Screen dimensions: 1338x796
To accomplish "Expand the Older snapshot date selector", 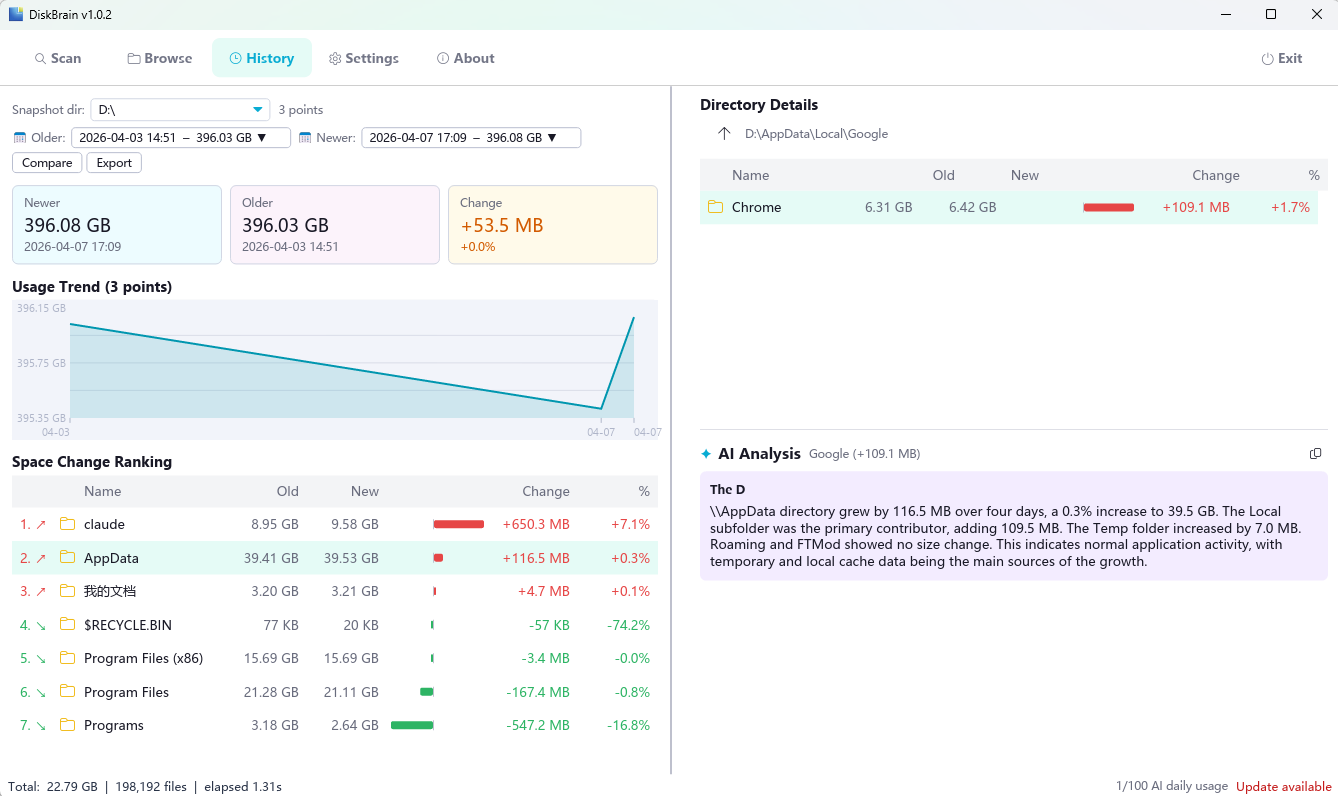I will click(x=180, y=138).
